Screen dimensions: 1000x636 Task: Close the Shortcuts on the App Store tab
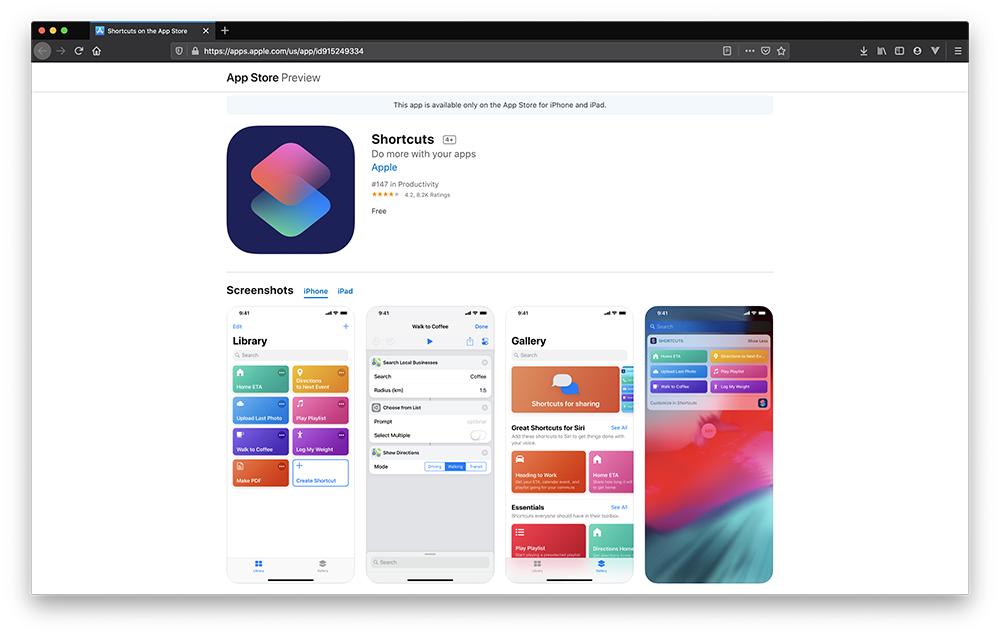tap(205, 31)
